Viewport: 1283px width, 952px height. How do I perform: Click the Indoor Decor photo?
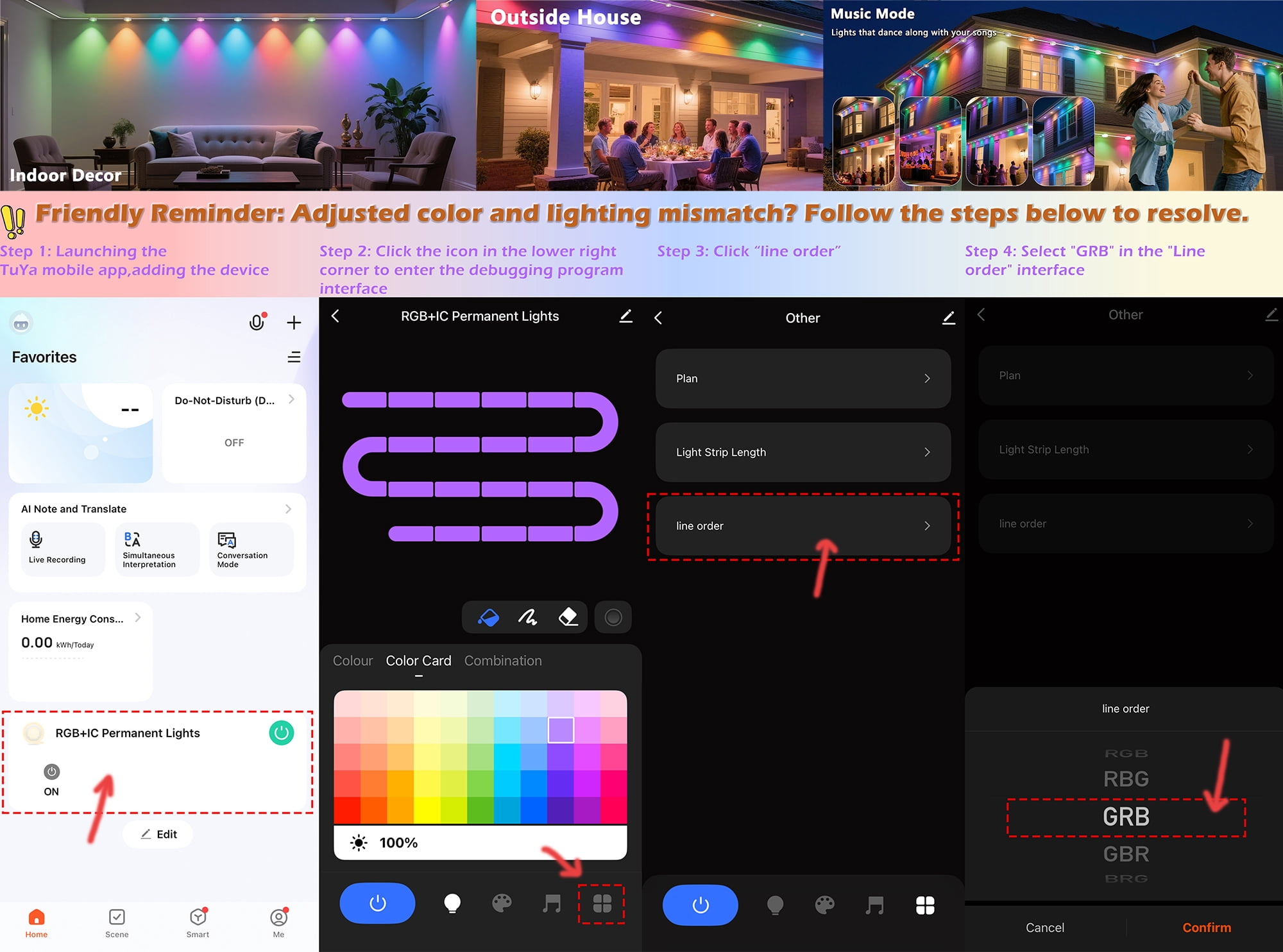click(238, 95)
